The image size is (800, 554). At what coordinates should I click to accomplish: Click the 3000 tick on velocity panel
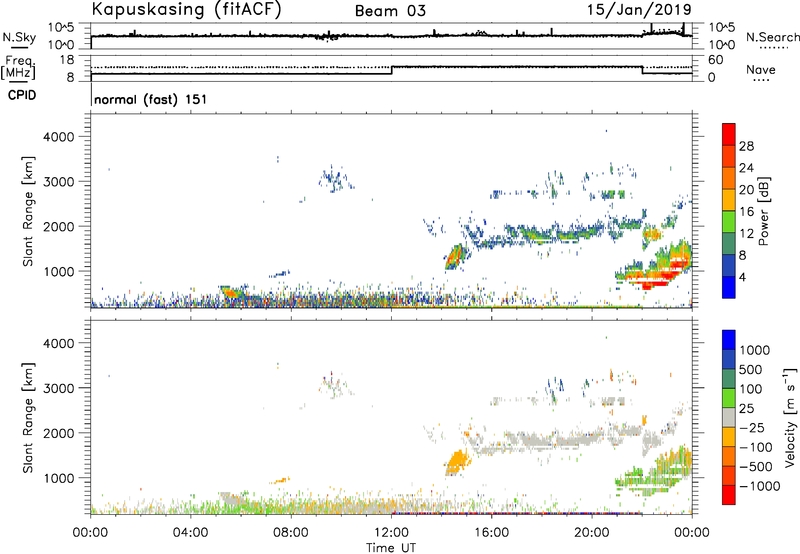[59, 388]
